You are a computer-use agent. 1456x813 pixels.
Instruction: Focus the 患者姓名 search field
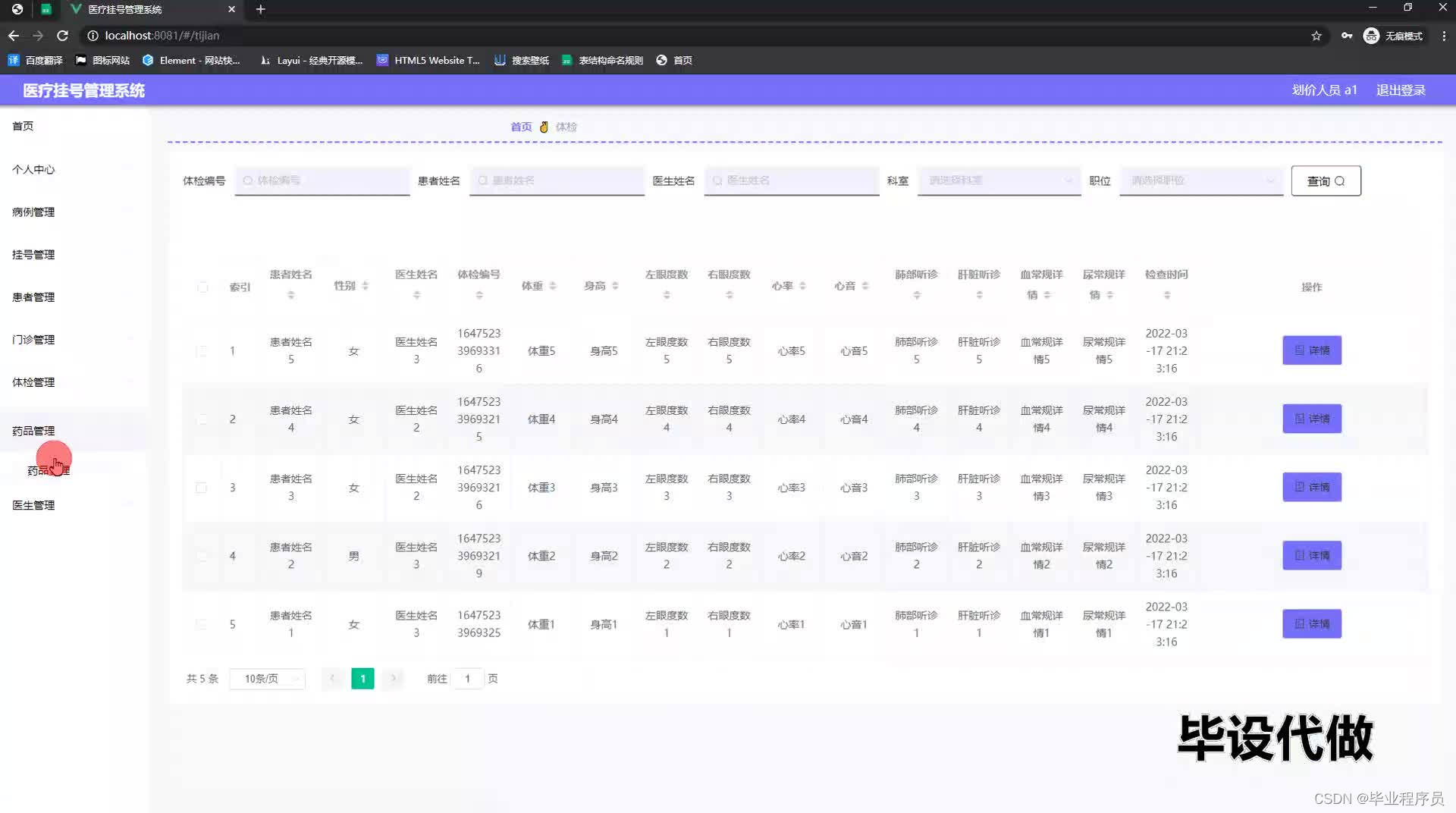click(x=557, y=180)
